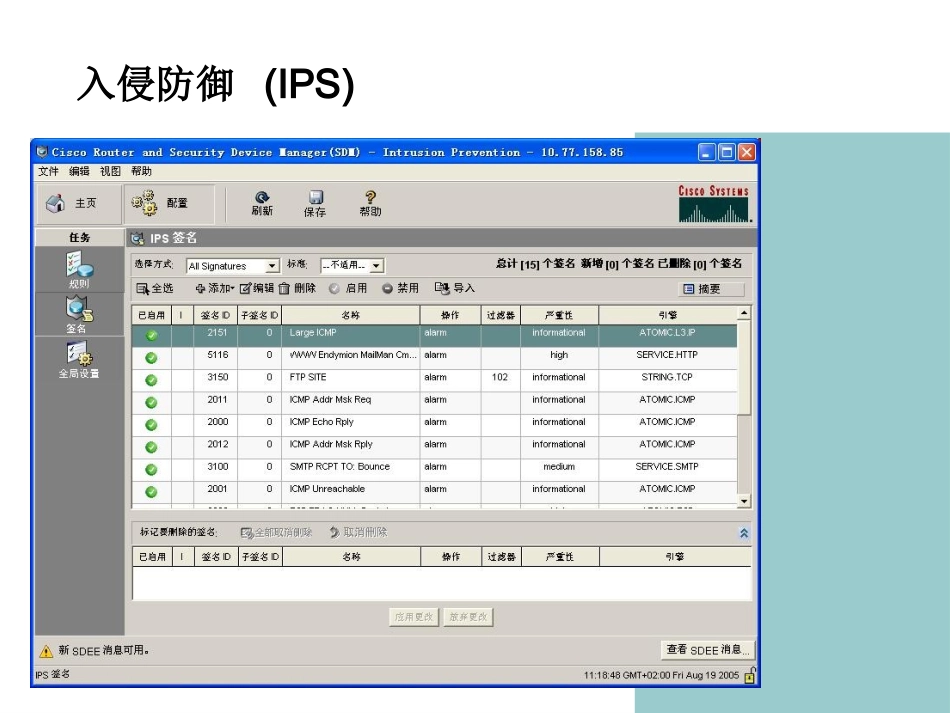950x713 pixels.
Task: Open the 标准 不适用 dropdown
Action: coord(353,265)
